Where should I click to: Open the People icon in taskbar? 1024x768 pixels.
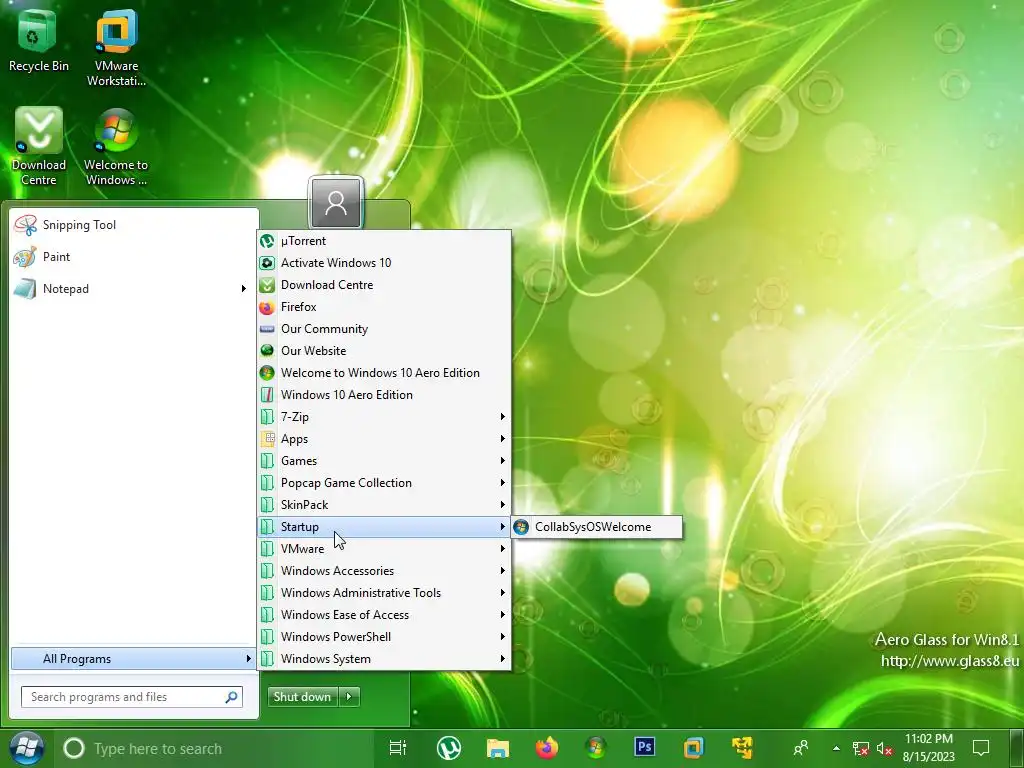pyautogui.click(x=801, y=748)
